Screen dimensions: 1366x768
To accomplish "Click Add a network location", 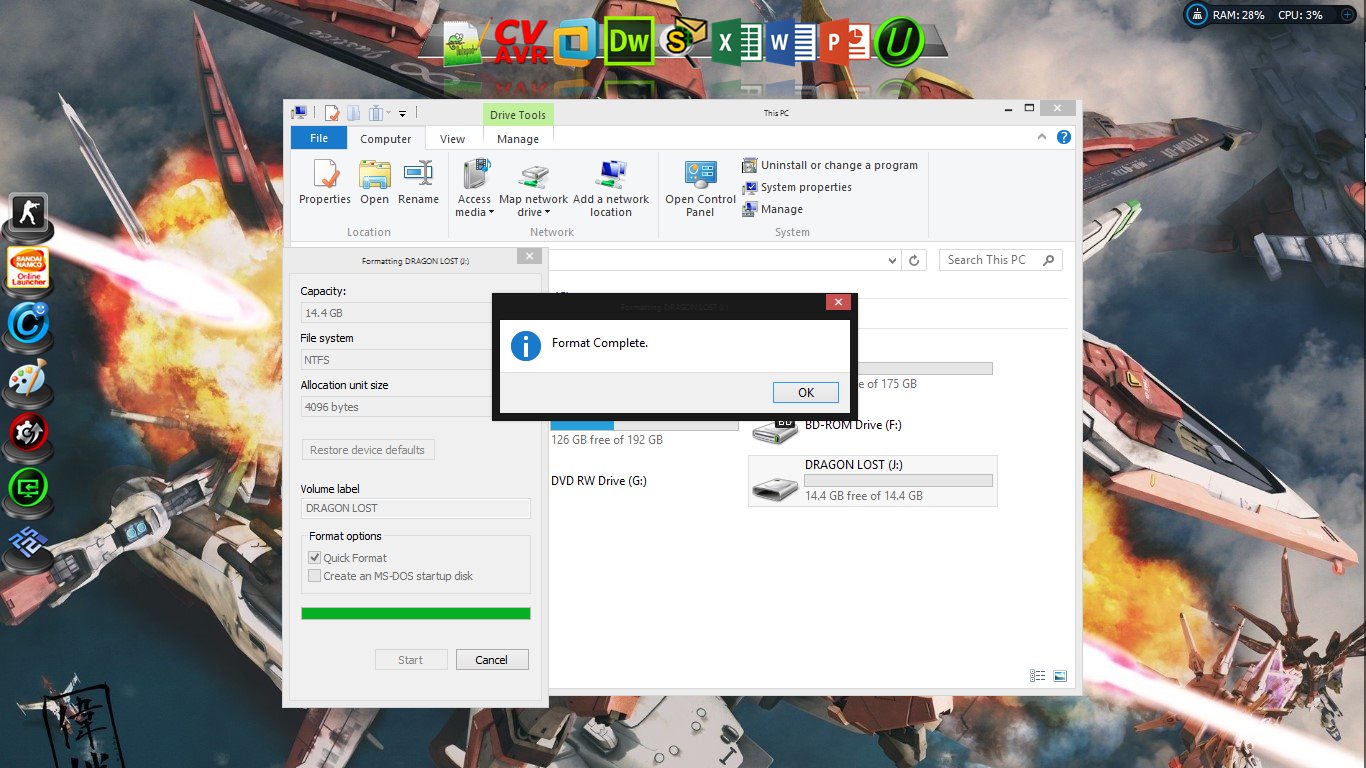I will tap(611, 189).
